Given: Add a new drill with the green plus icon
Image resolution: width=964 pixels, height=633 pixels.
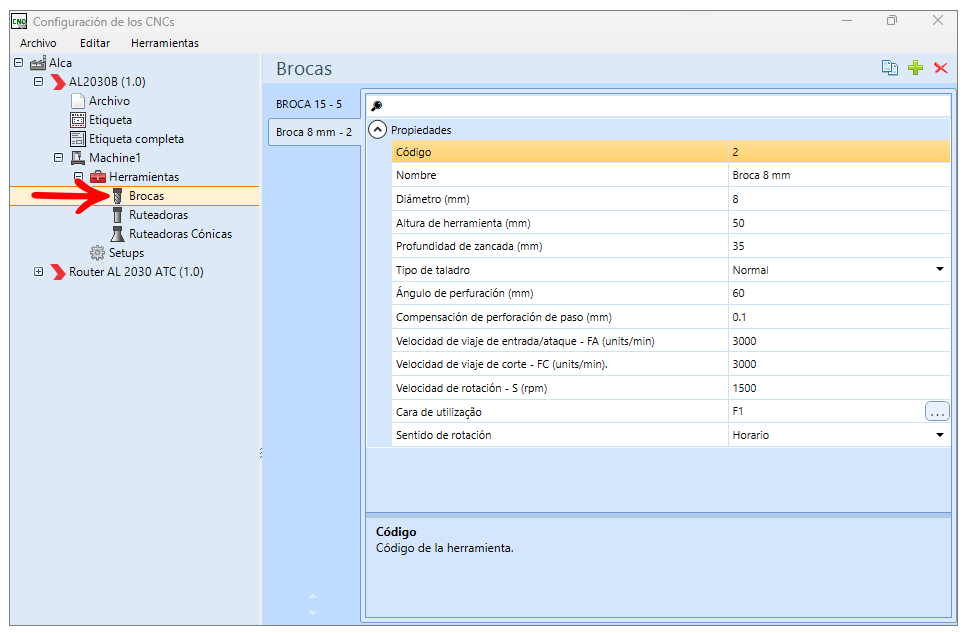Looking at the screenshot, I should click(915, 68).
